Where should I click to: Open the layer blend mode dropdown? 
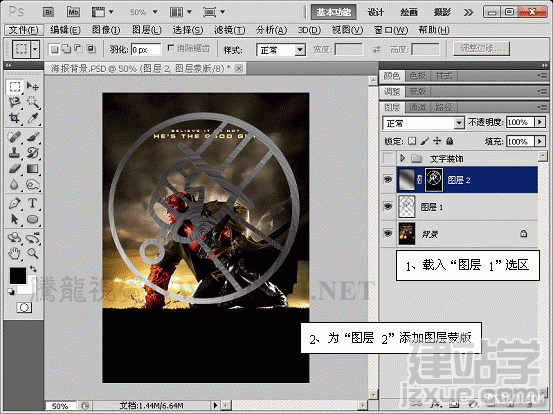[423, 123]
